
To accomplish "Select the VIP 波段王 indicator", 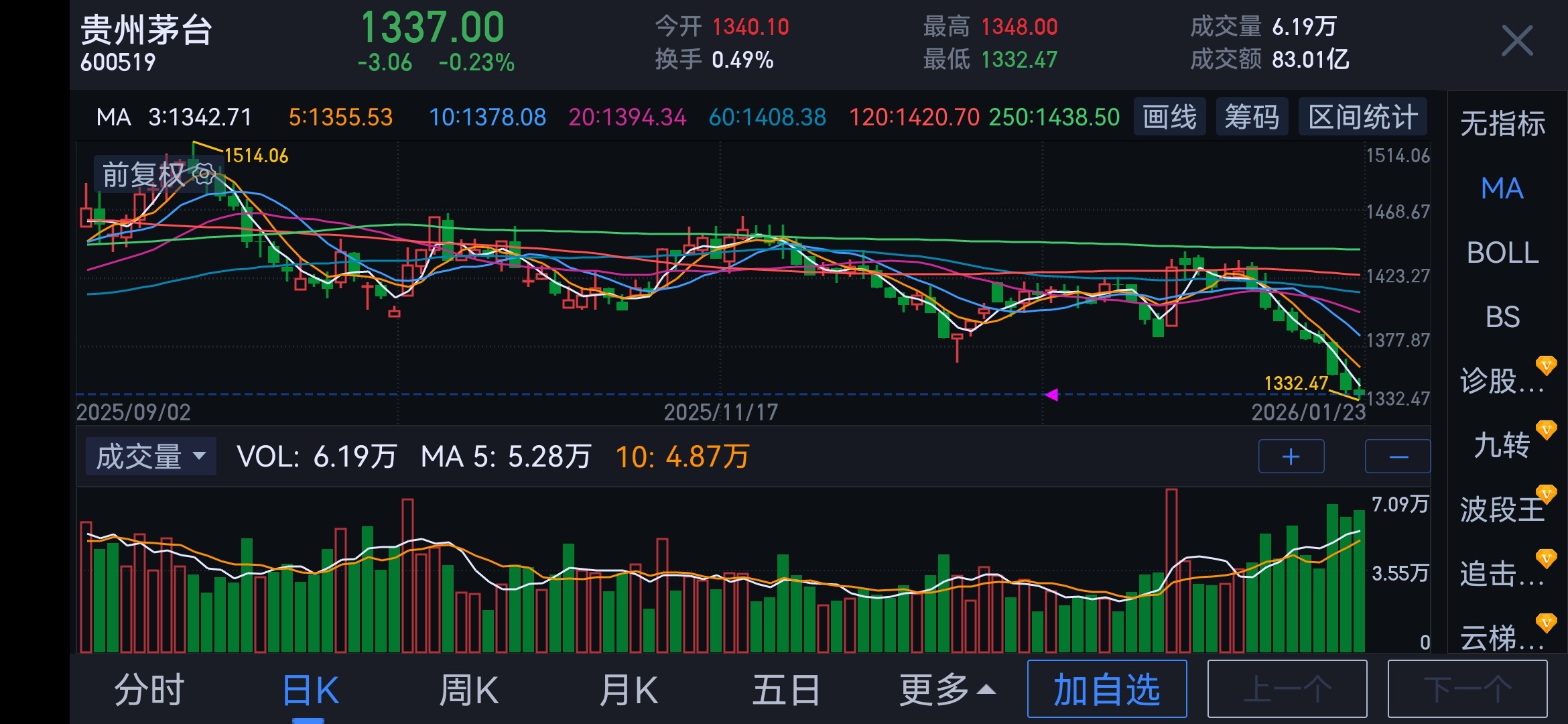I will (x=1502, y=509).
